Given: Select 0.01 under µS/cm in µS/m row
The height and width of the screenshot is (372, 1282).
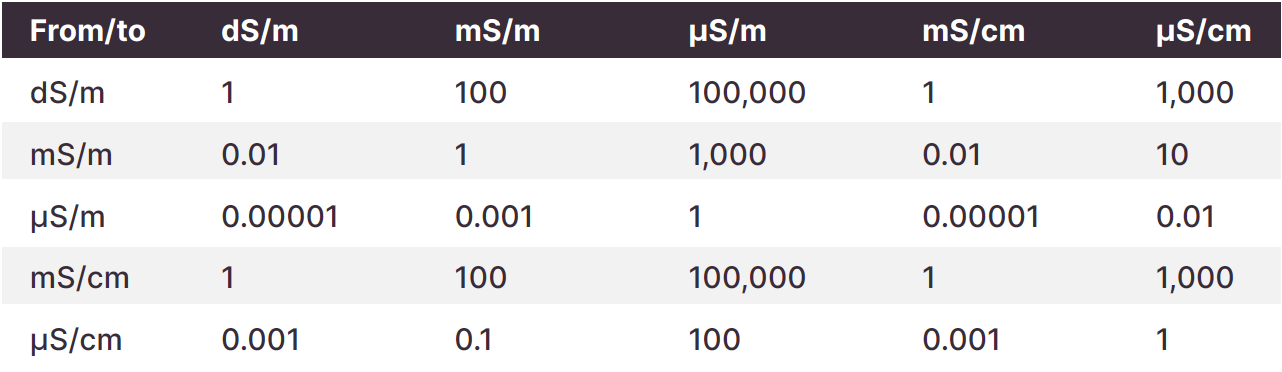Looking at the screenshot, I should pos(1185,216).
